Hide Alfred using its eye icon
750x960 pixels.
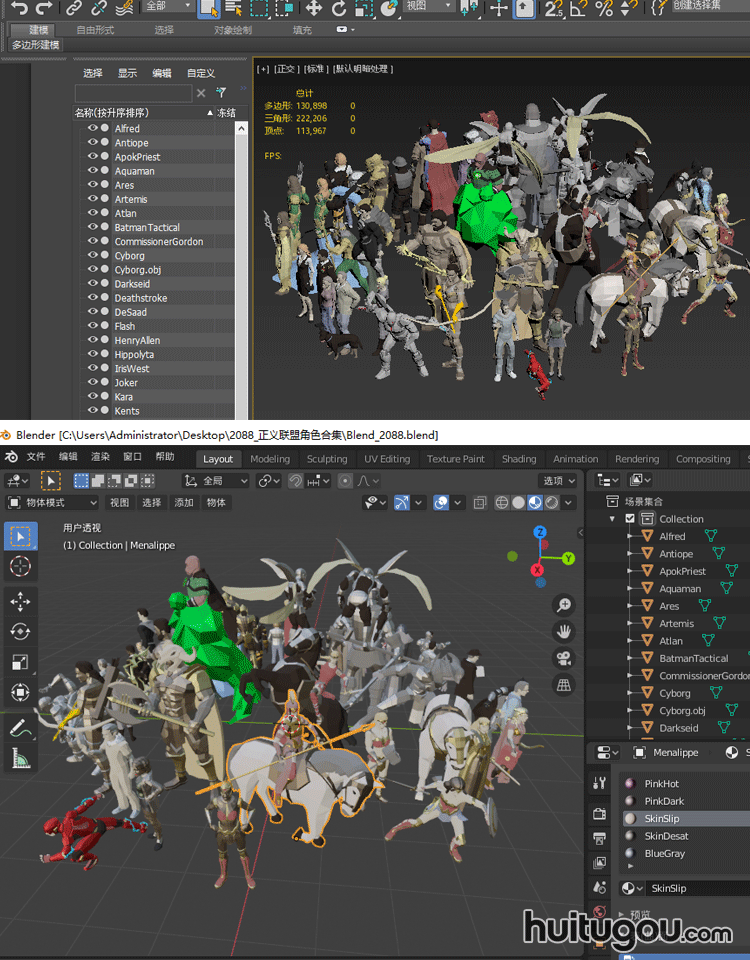pos(93,129)
